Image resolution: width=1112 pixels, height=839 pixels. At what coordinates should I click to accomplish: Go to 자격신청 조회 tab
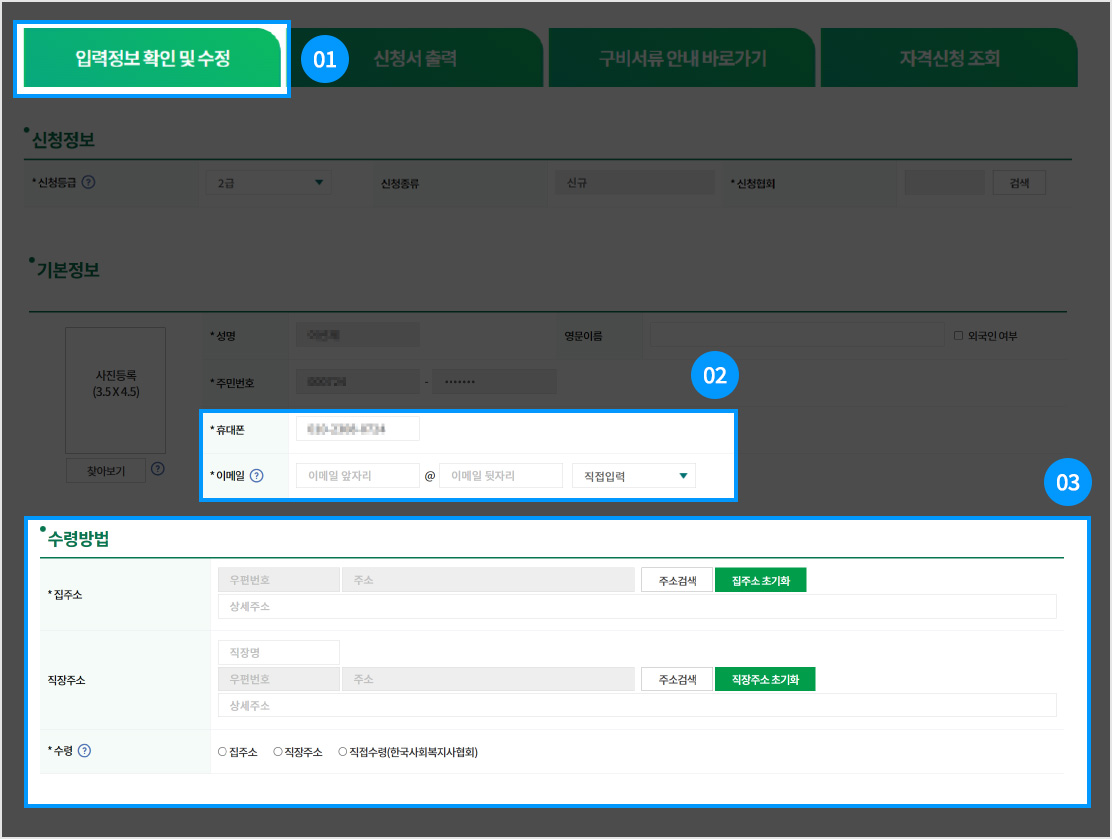coord(948,59)
